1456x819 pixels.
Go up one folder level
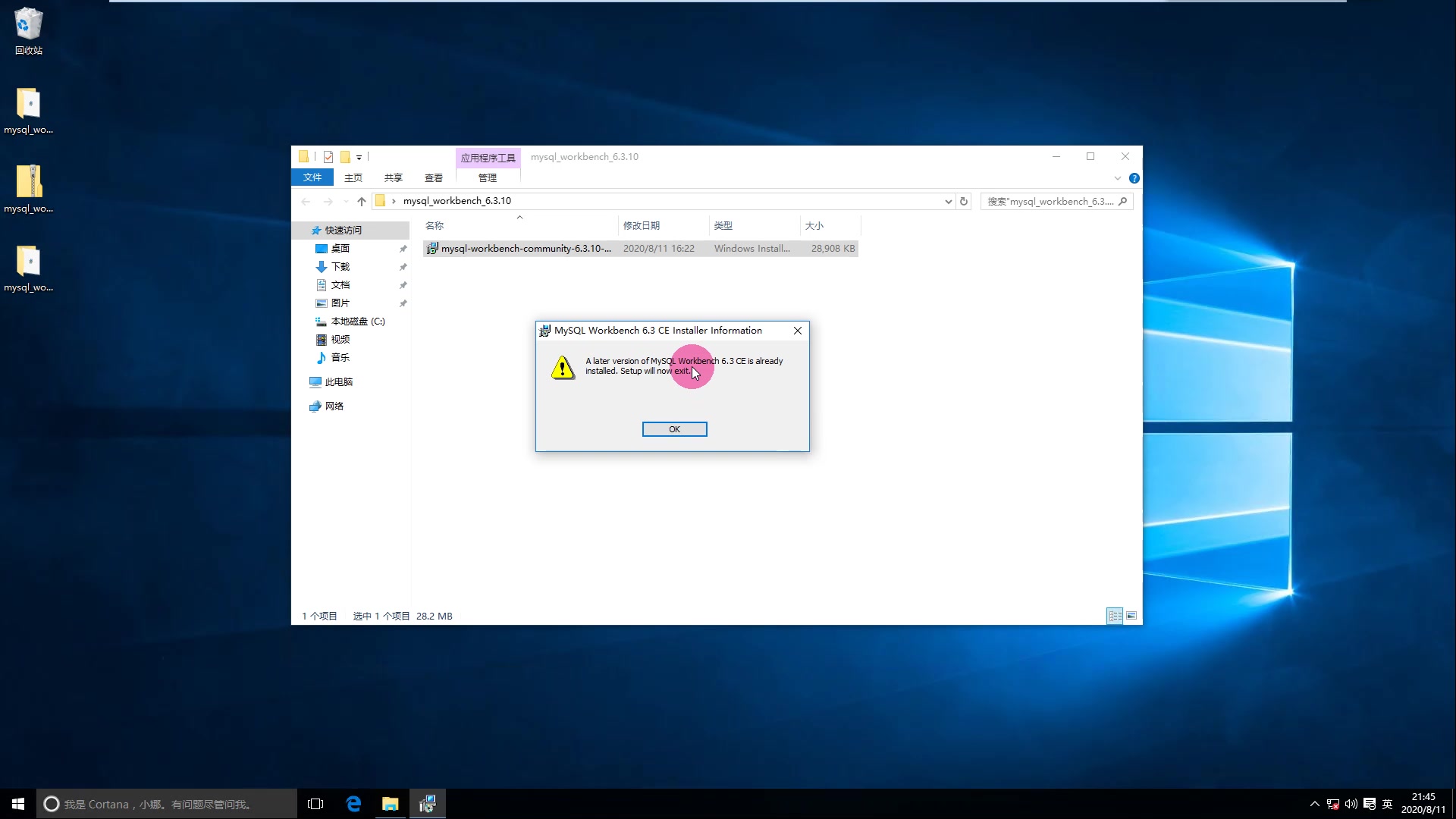pos(362,201)
